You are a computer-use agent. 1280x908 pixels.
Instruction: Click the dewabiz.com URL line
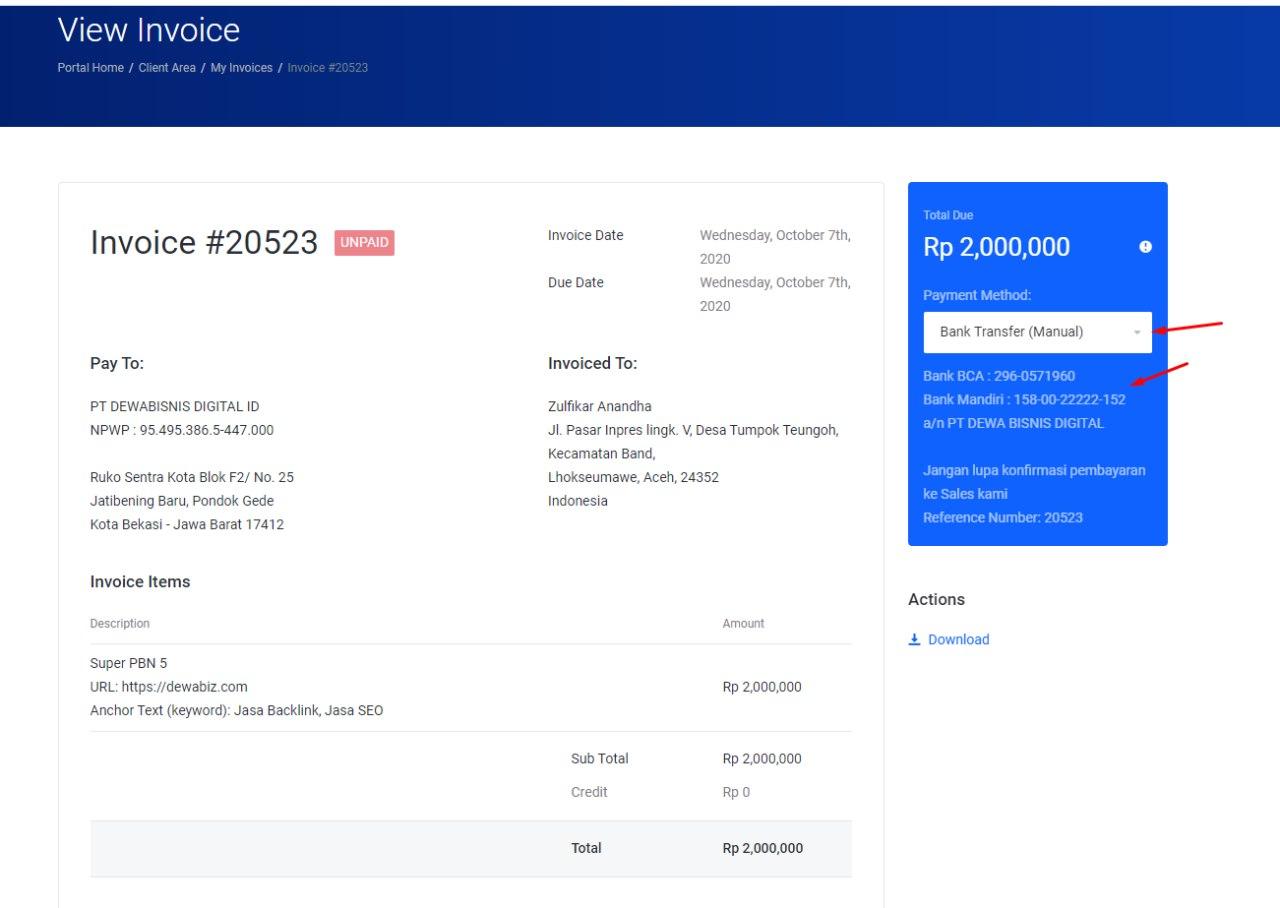pyautogui.click(x=168, y=687)
